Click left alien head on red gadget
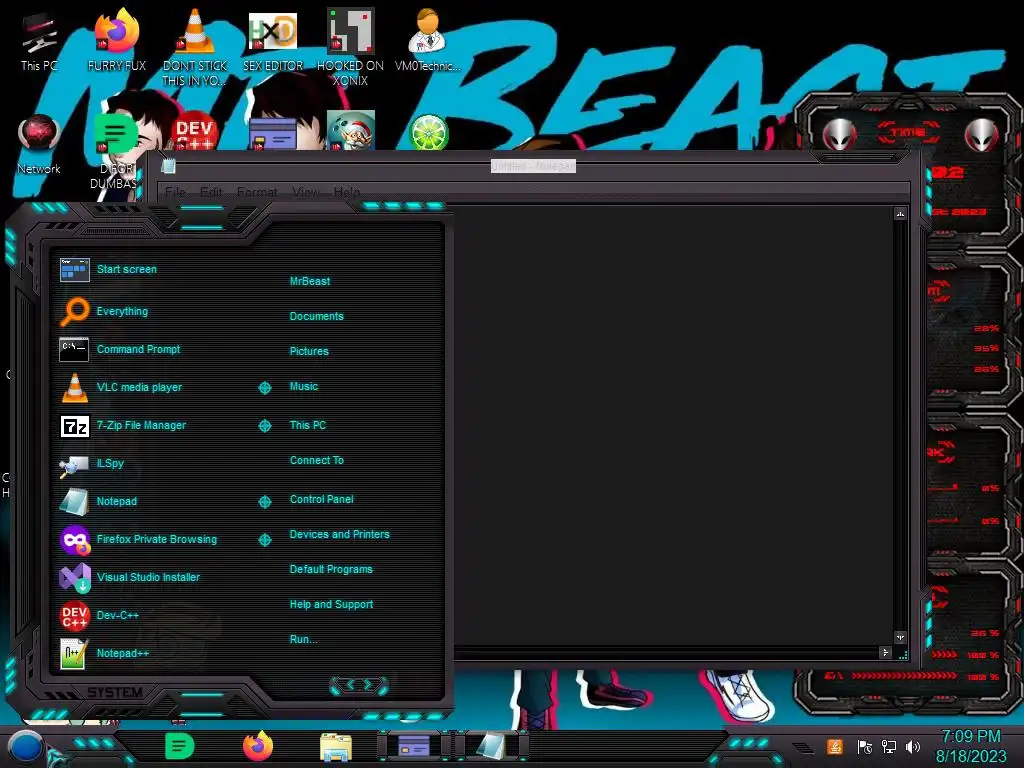The image size is (1024, 768). click(x=839, y=135)
